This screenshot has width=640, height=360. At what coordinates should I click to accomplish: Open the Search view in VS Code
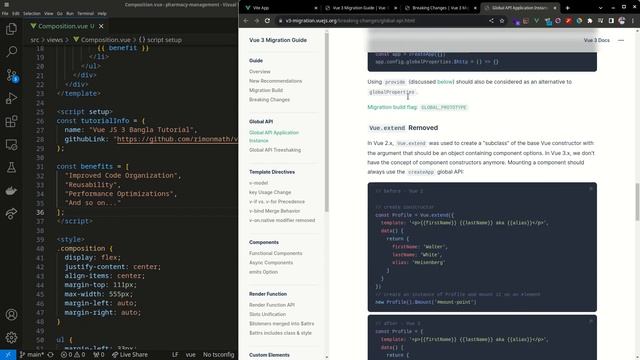tap(11, 51)
